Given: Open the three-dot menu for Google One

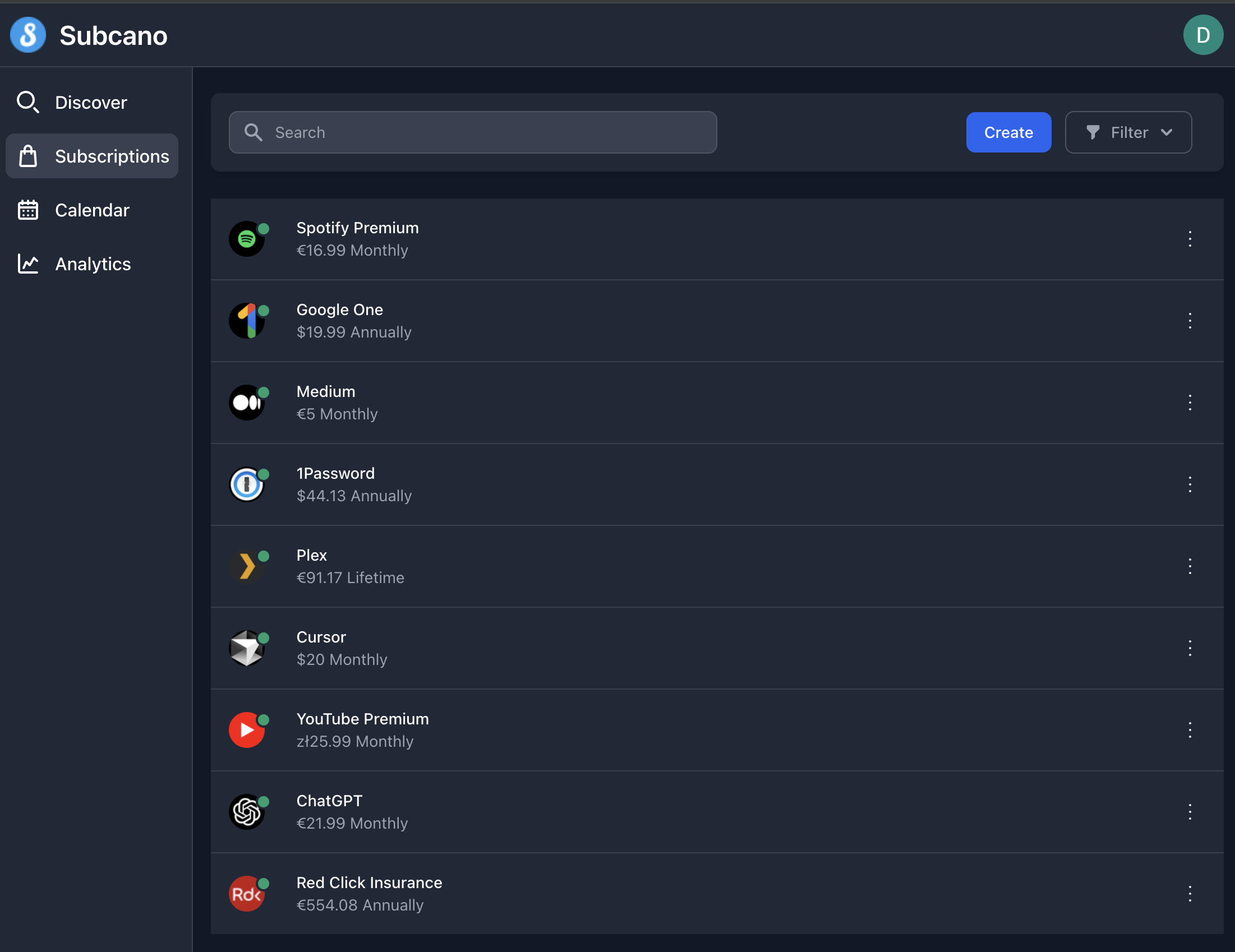Looking at the screenshot, I should point(1190,321).
